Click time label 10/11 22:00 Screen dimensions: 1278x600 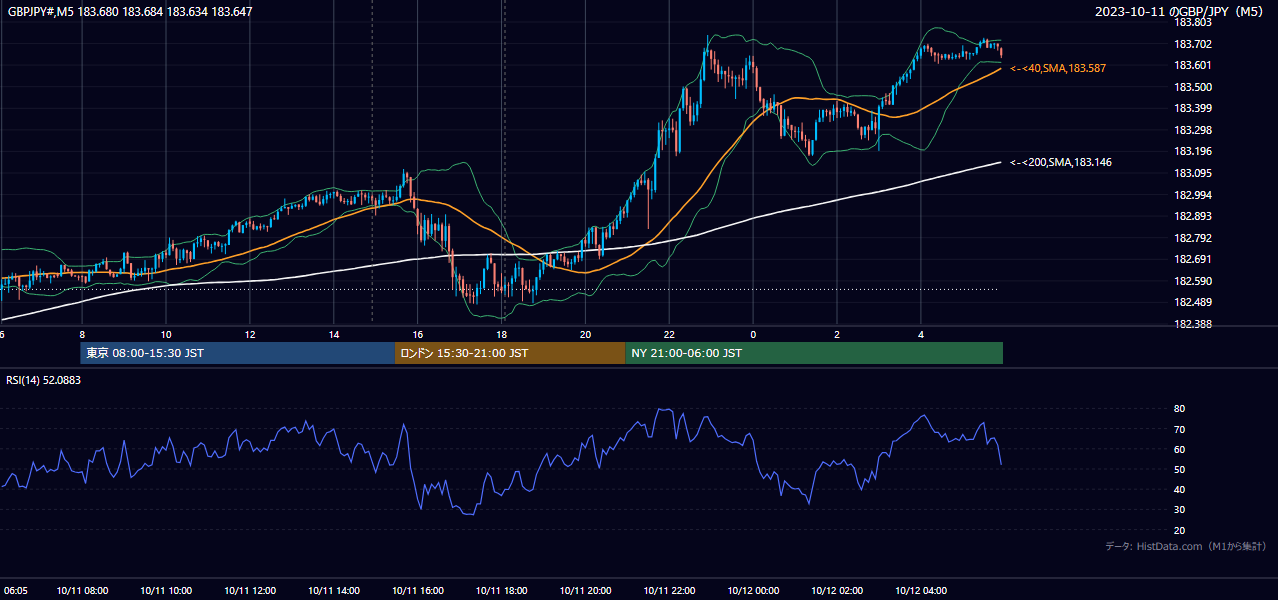click(x=670, y=591)
